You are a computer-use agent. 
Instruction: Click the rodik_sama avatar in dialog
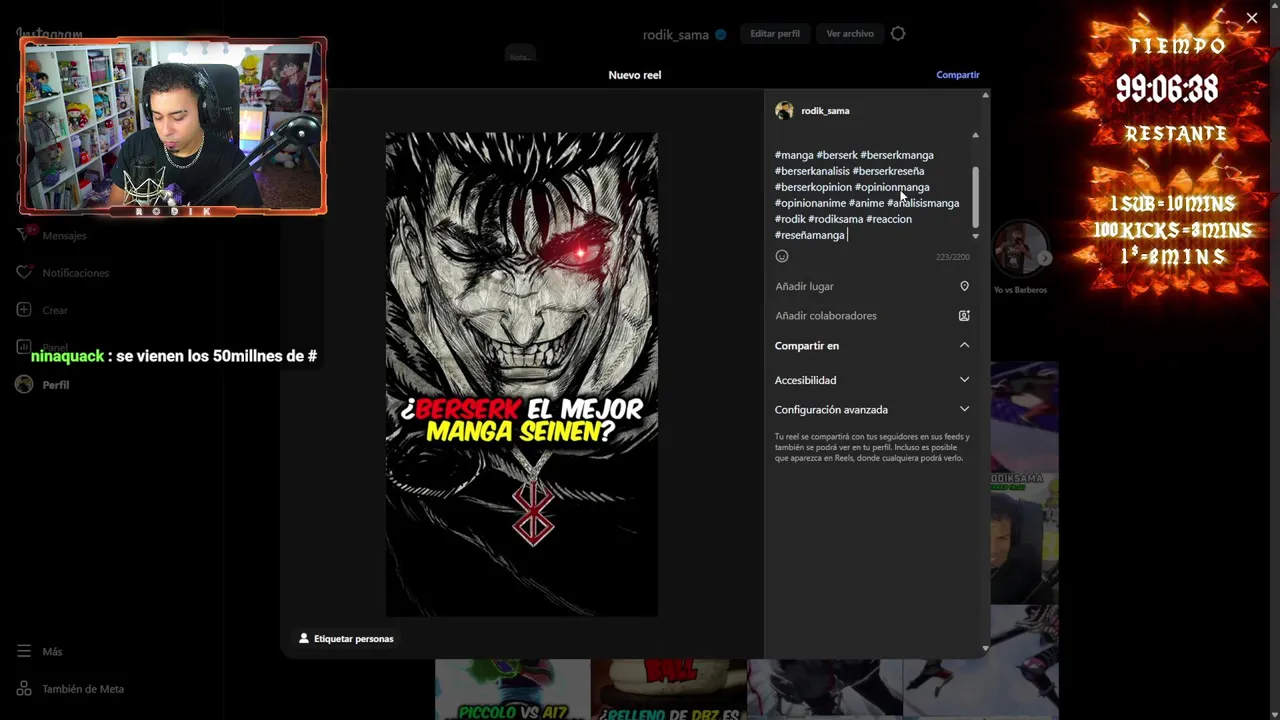[784, 111]
